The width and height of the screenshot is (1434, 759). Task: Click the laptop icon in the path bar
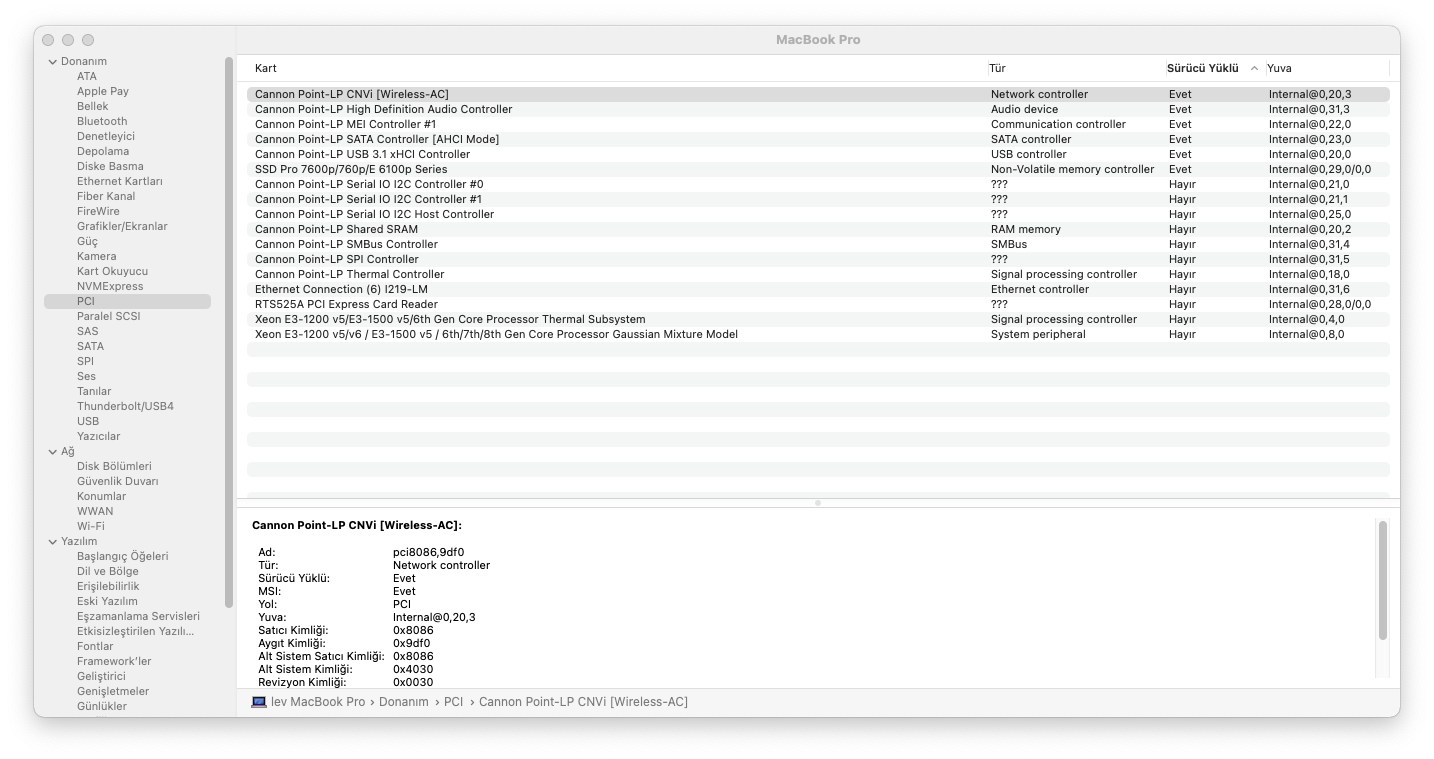[259, 702]
